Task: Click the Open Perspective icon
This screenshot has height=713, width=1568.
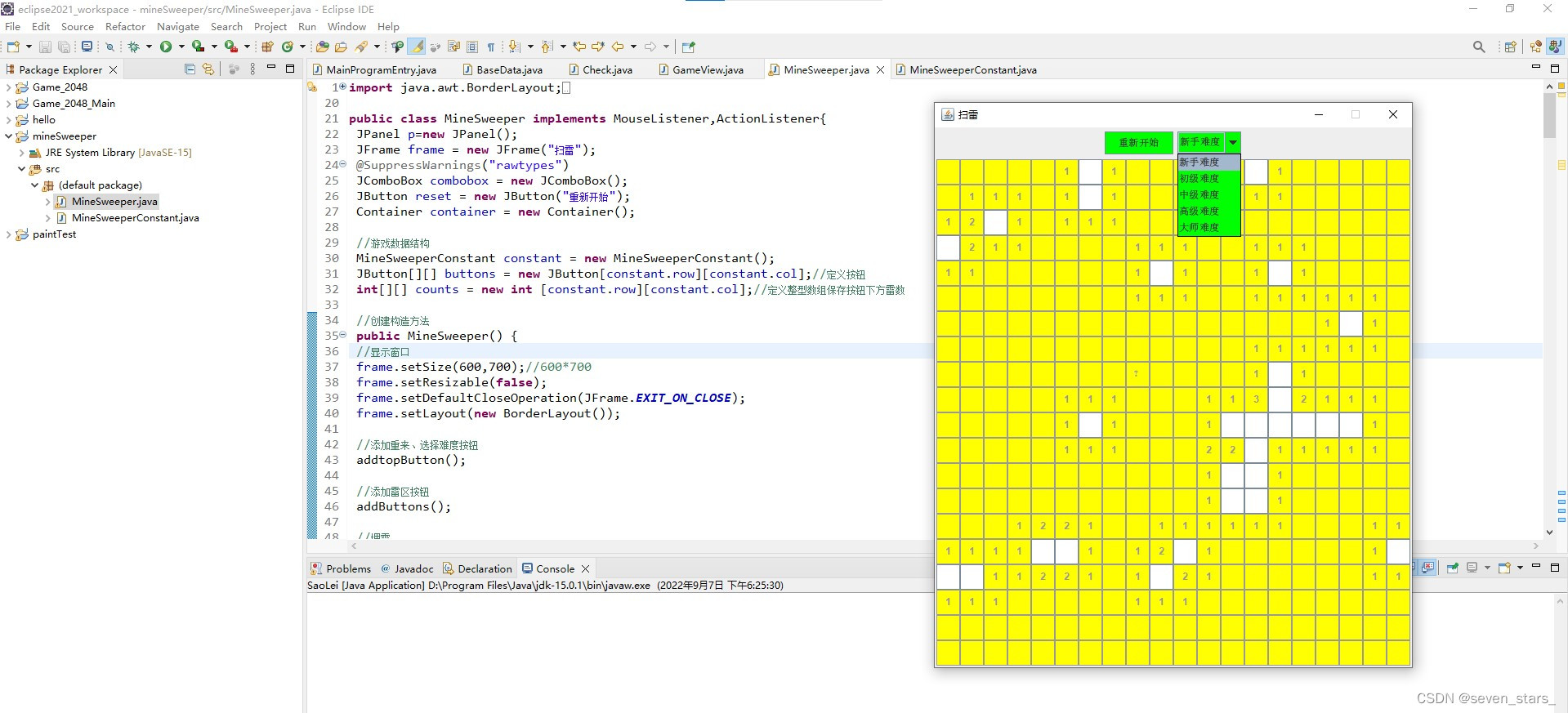Action: tap(1510, 47)
